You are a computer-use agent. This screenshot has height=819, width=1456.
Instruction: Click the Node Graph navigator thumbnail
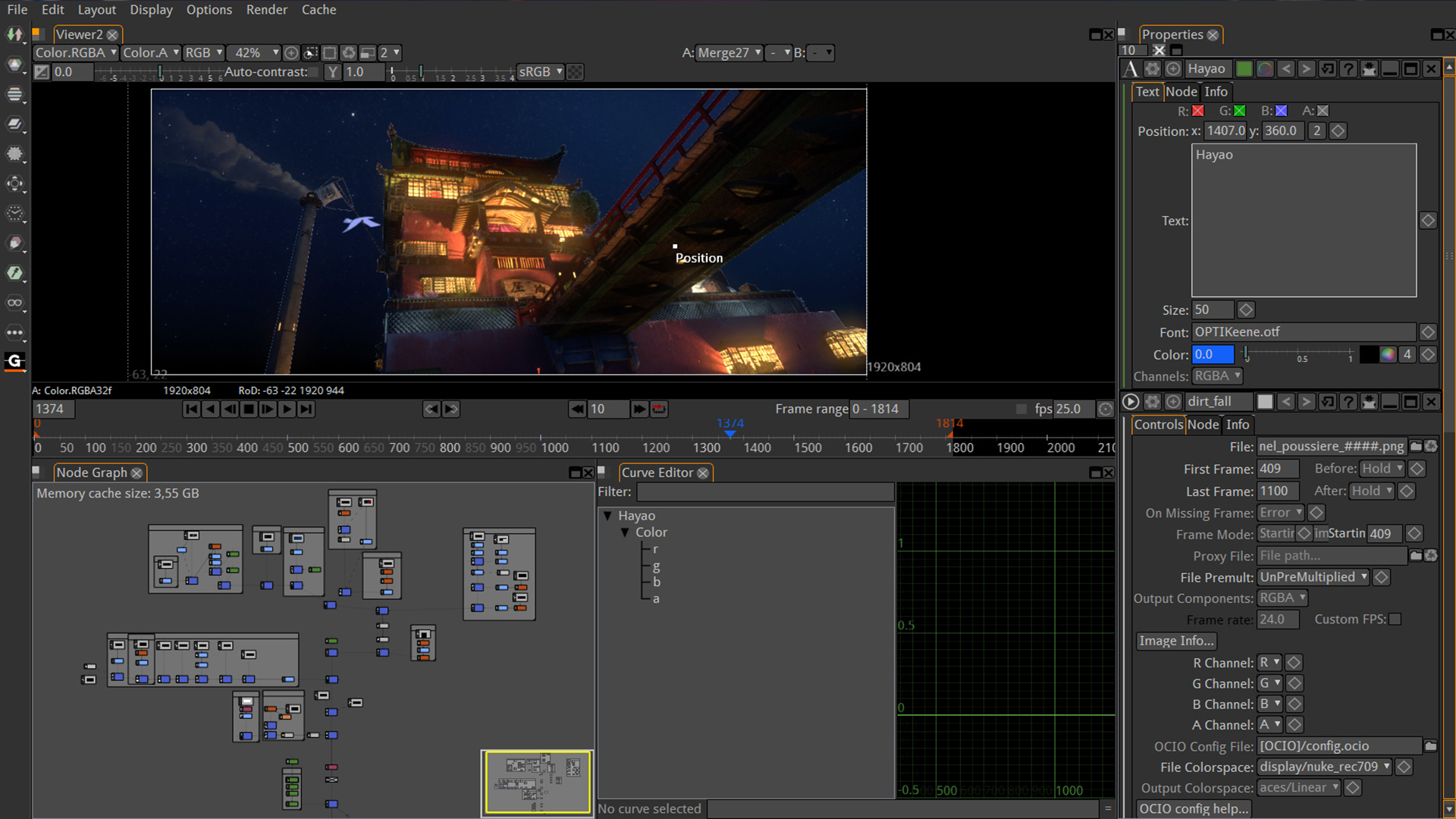coord(537,783)
